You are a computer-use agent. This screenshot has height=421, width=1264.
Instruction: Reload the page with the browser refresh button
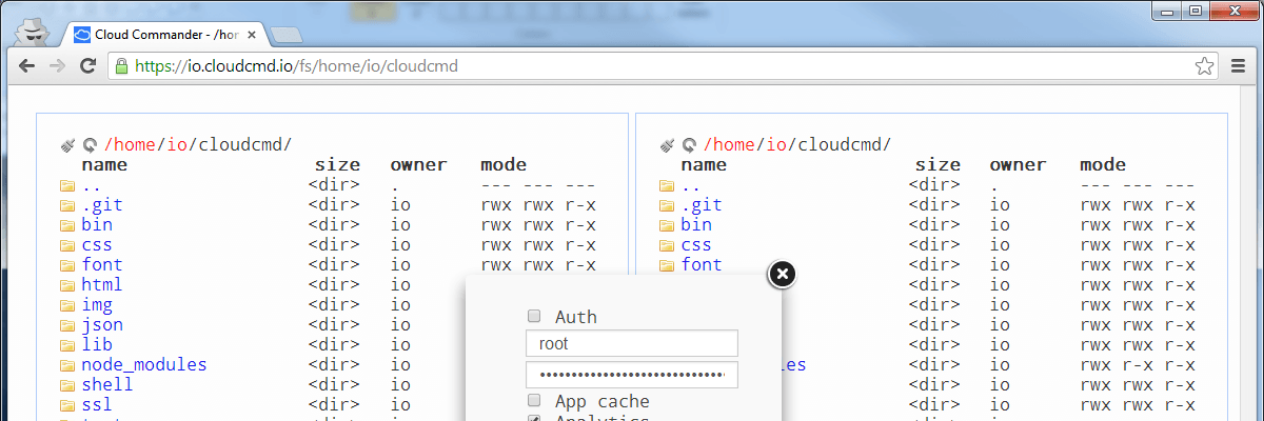coord(88,66)
